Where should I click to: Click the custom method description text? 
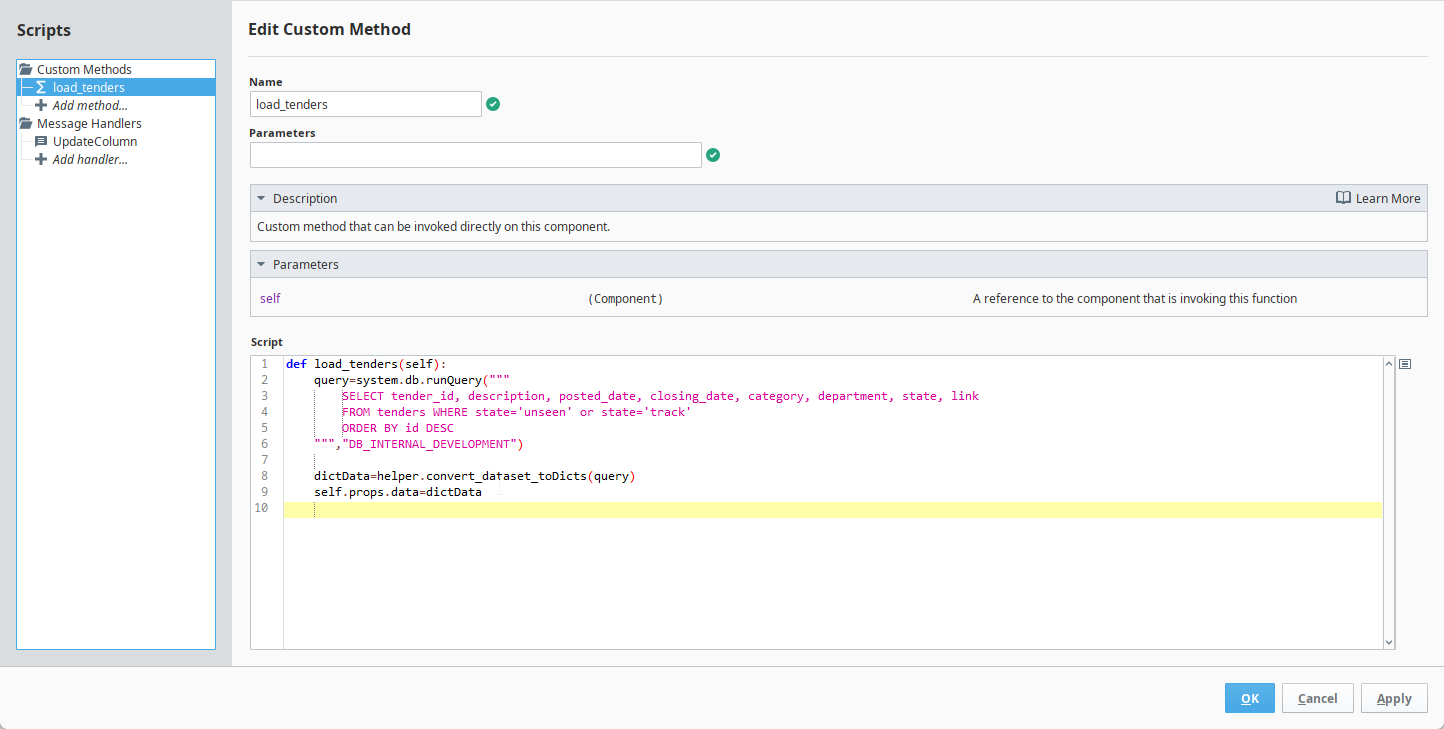pyautogui.click(x=433, y=226)
